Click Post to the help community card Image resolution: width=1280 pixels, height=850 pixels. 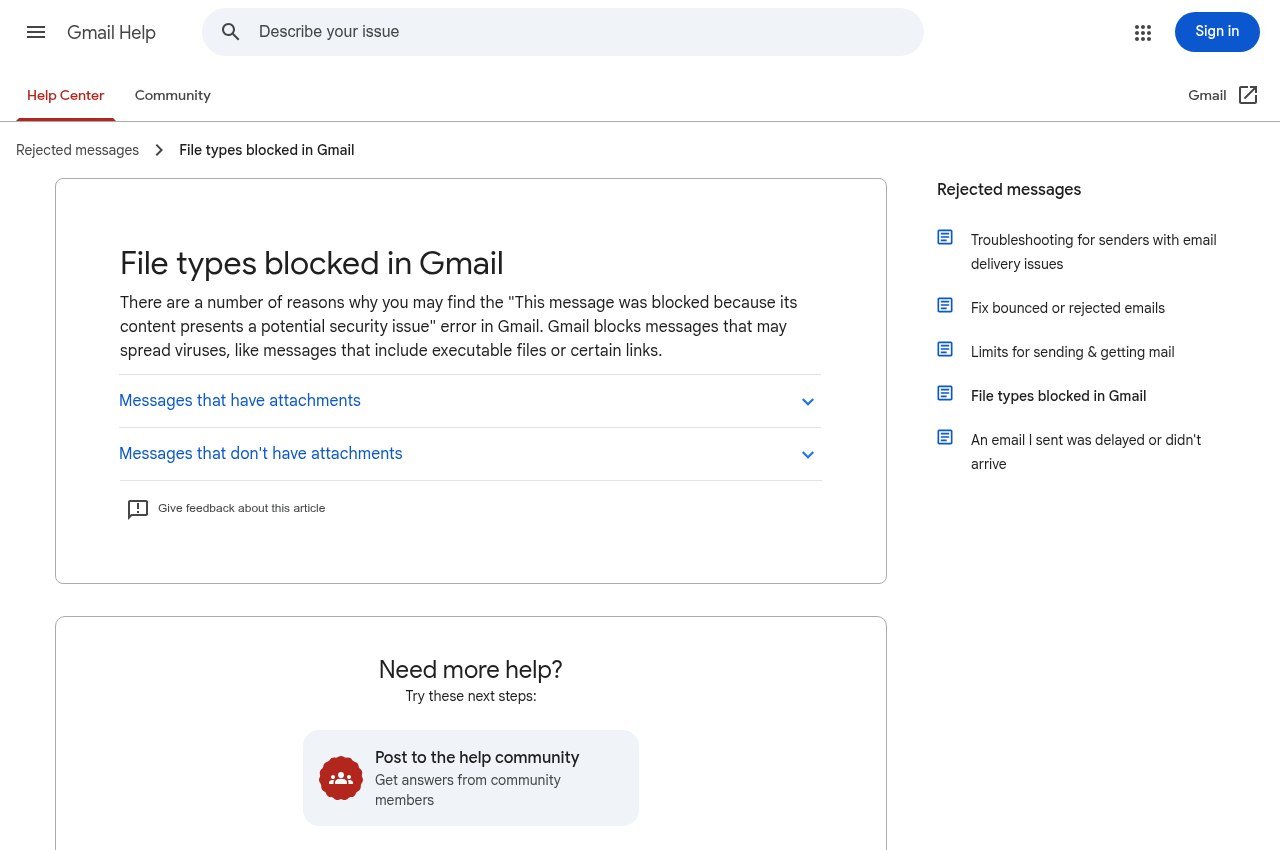pos(471,778)
